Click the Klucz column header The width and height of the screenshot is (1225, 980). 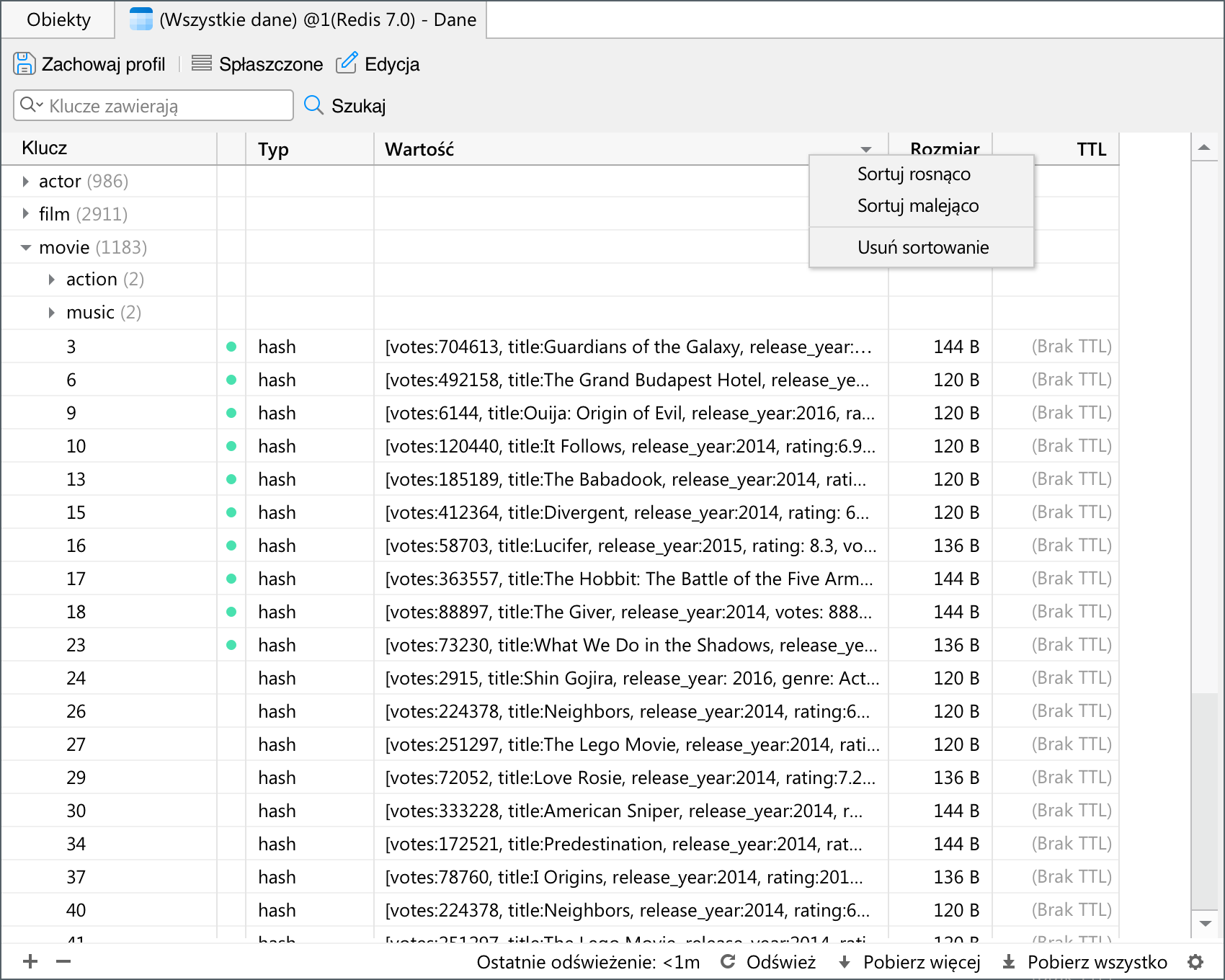[108, 148]
